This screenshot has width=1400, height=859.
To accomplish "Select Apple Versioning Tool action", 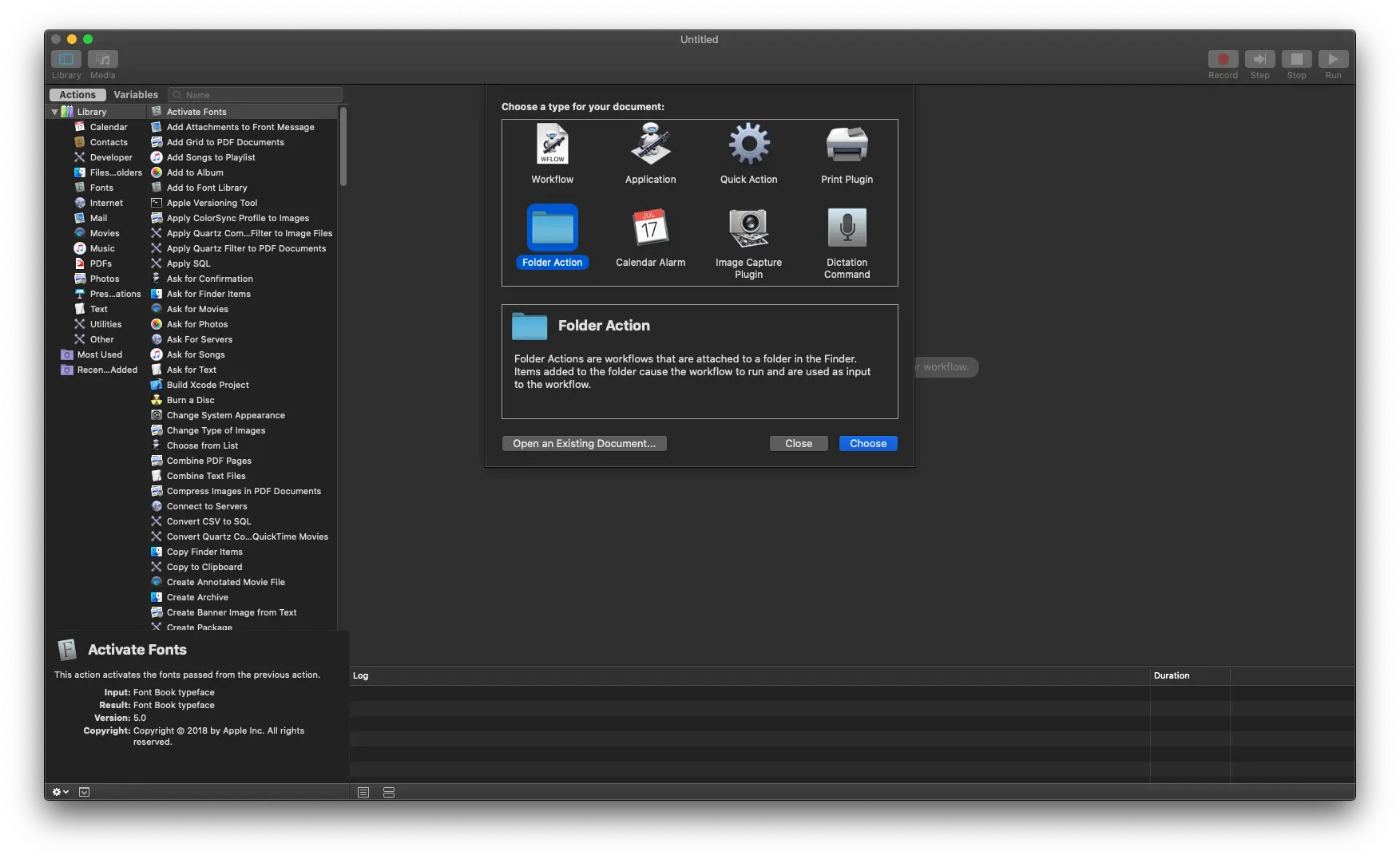I will (242, 203).
